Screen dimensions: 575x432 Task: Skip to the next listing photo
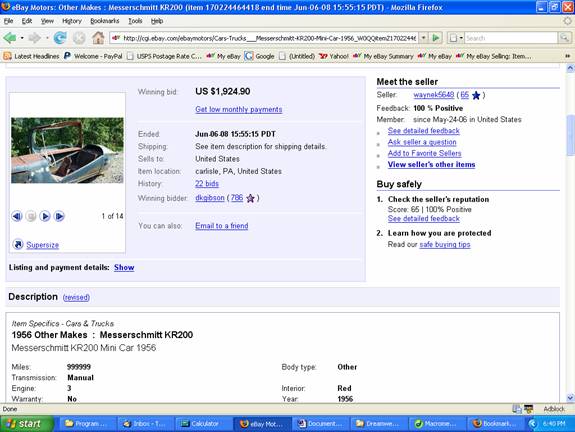click(59, 216)
